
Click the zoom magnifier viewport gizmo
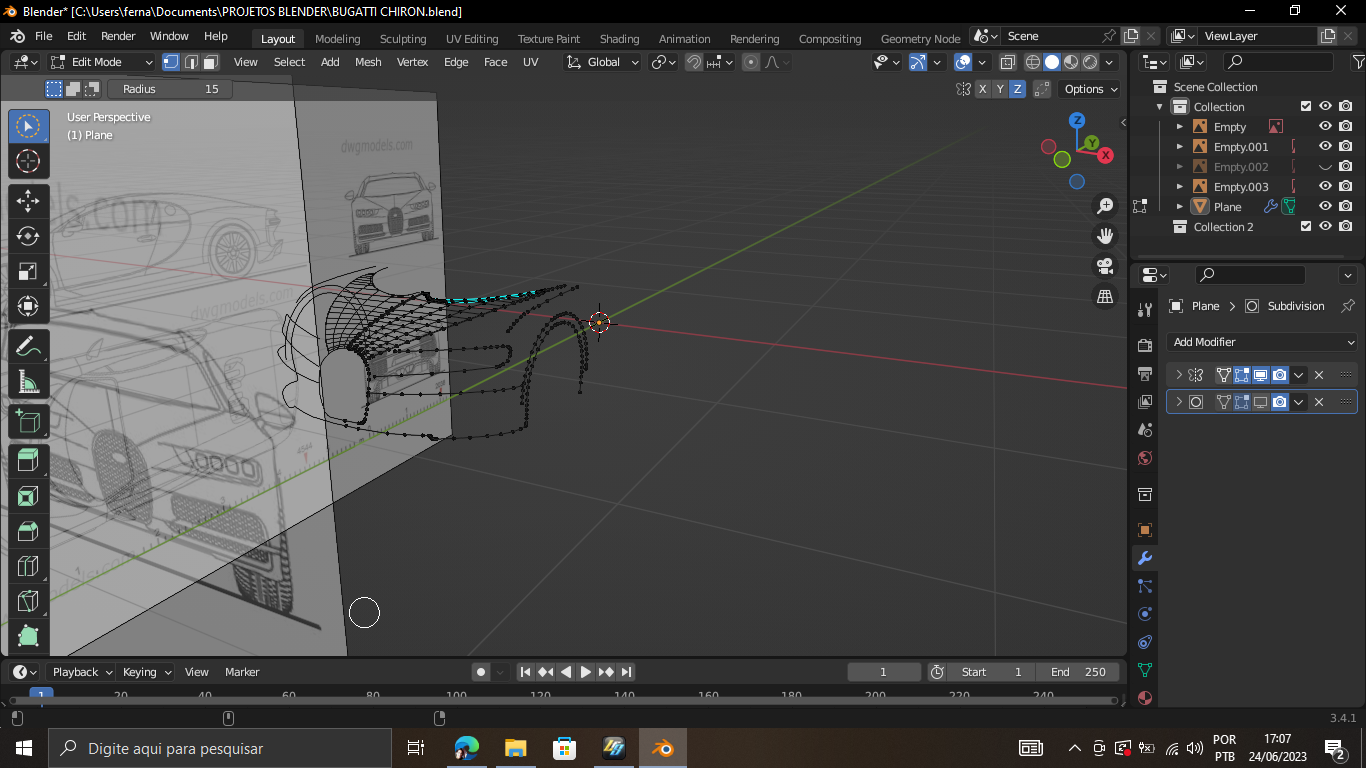pyautogui.click(x=1105, y=206)
